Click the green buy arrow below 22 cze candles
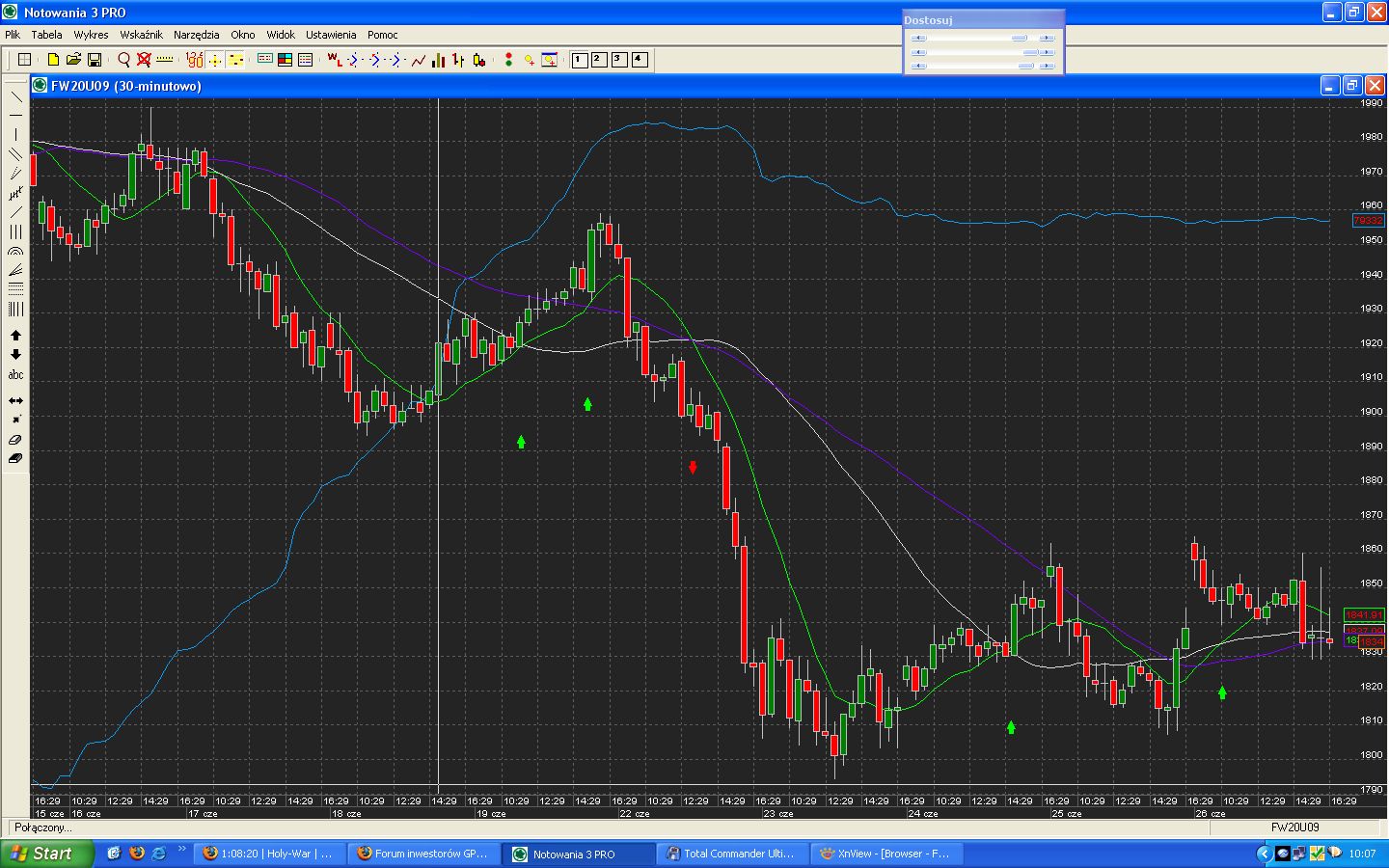 pyautogui.click(x=587, y=404)
